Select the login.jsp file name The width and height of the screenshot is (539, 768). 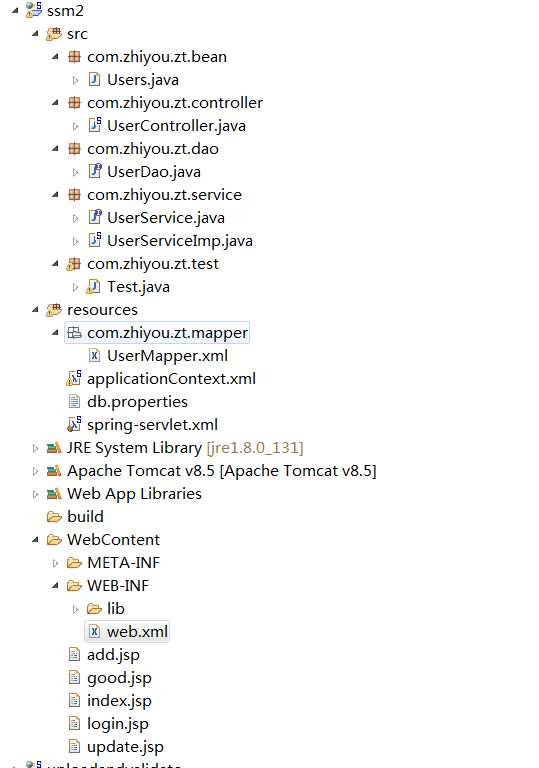[x=118, y=724]
